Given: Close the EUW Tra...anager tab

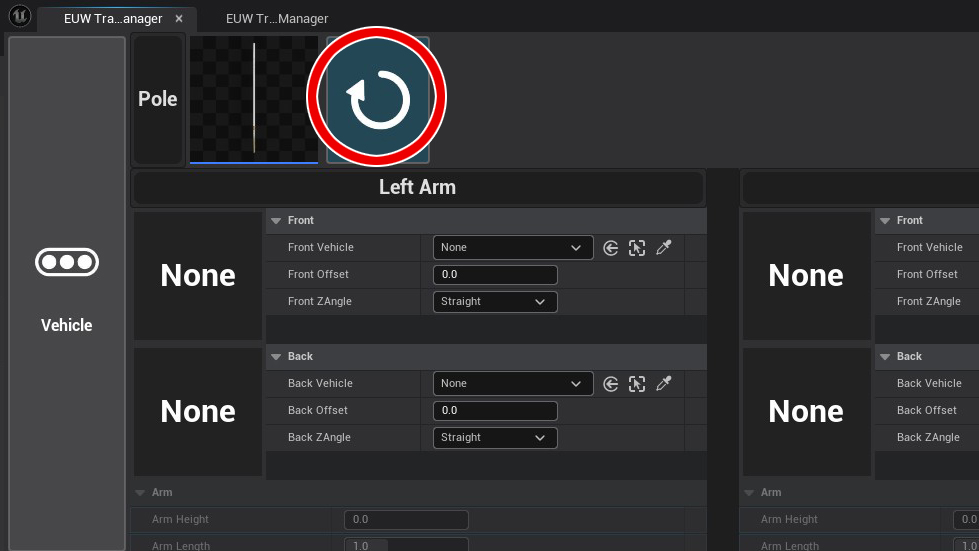Looking at the screenshot, I should [179, 19].
